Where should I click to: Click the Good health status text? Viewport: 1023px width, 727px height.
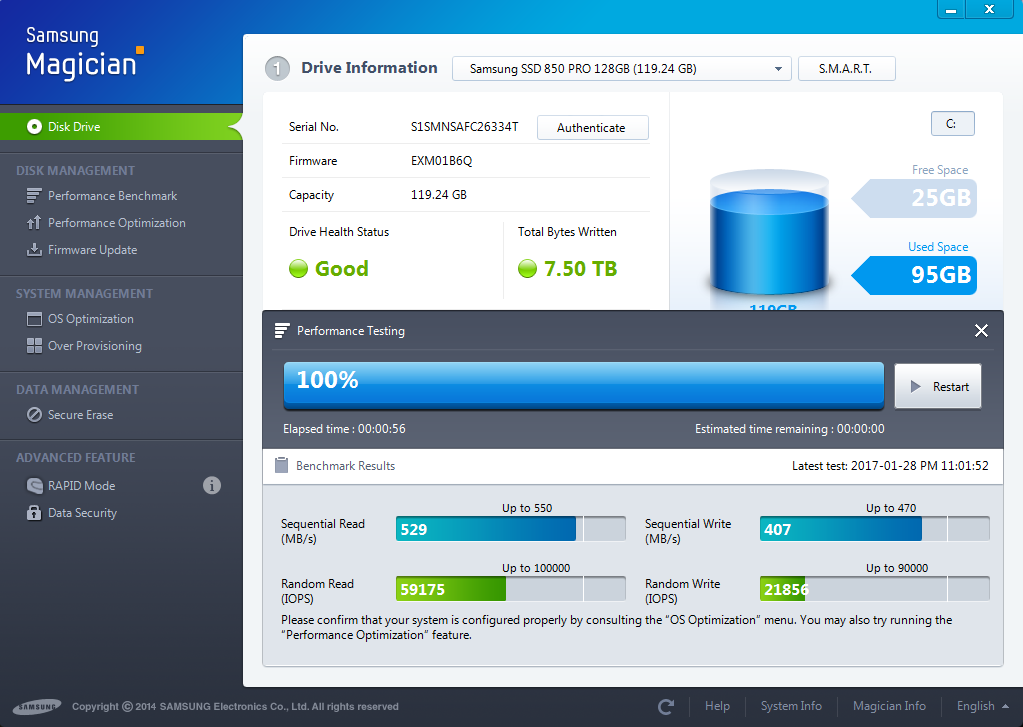pyautogui.click(x=342, y=269)
